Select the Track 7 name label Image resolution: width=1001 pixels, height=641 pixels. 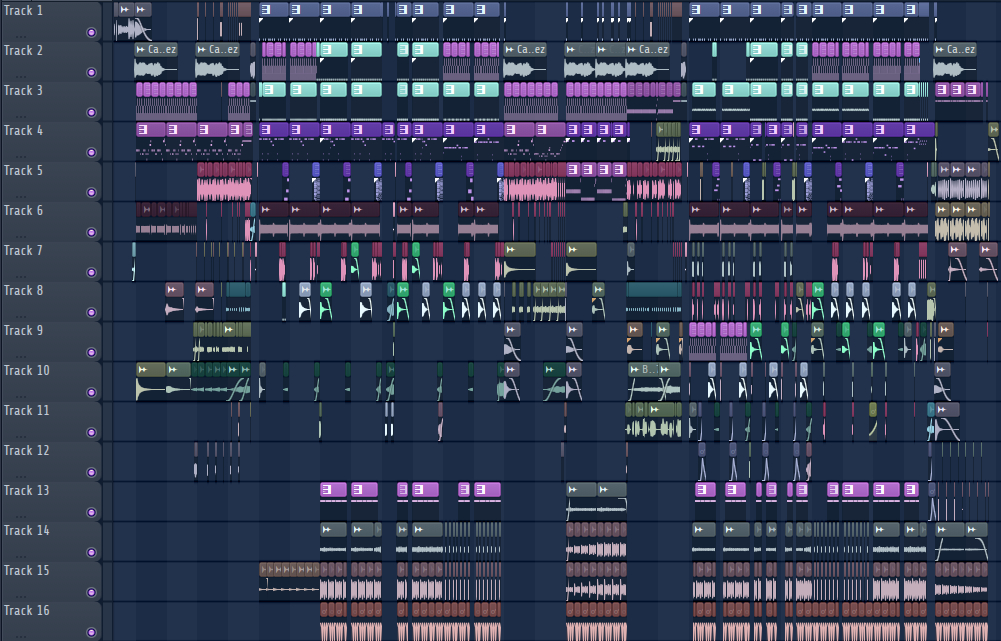click(x=24, y=250)
